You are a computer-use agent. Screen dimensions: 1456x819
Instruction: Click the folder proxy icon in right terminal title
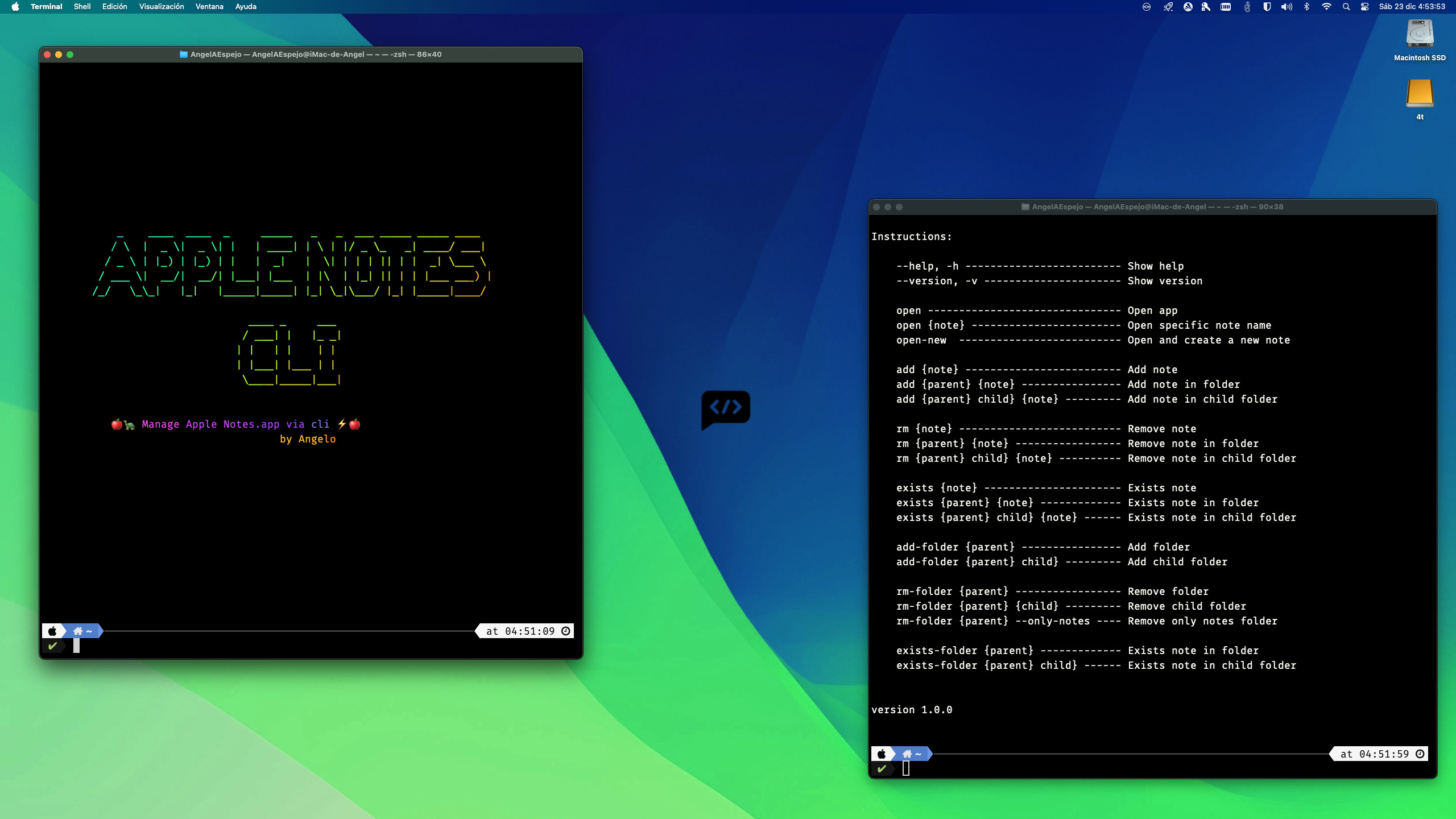tap(1025, 207)
